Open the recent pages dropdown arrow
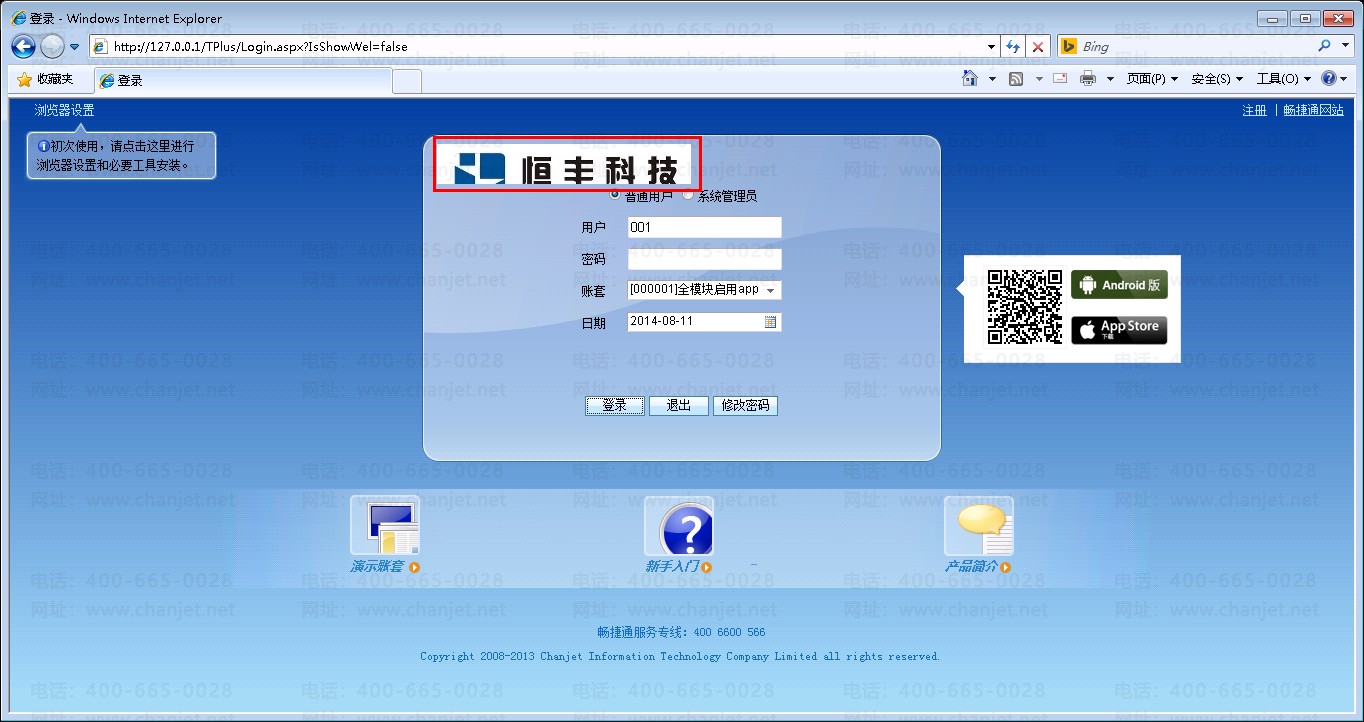The width and height of the screenshot is (1364, 722). click(75, 47)
